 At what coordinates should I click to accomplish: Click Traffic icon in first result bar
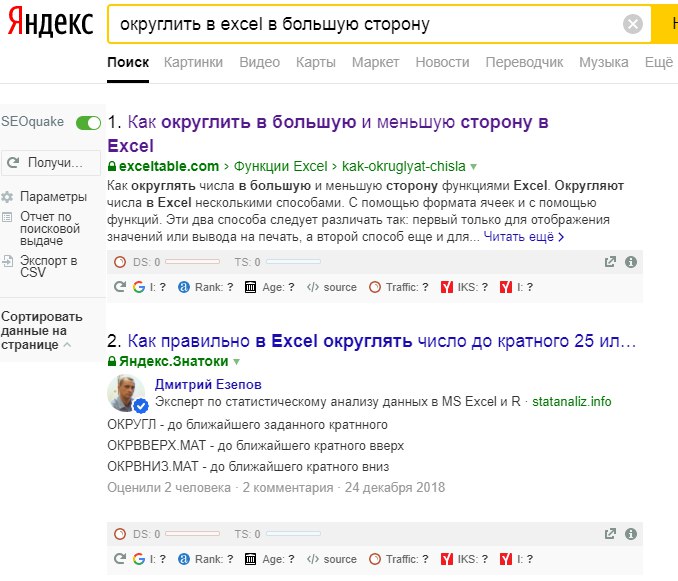point(375,287)
